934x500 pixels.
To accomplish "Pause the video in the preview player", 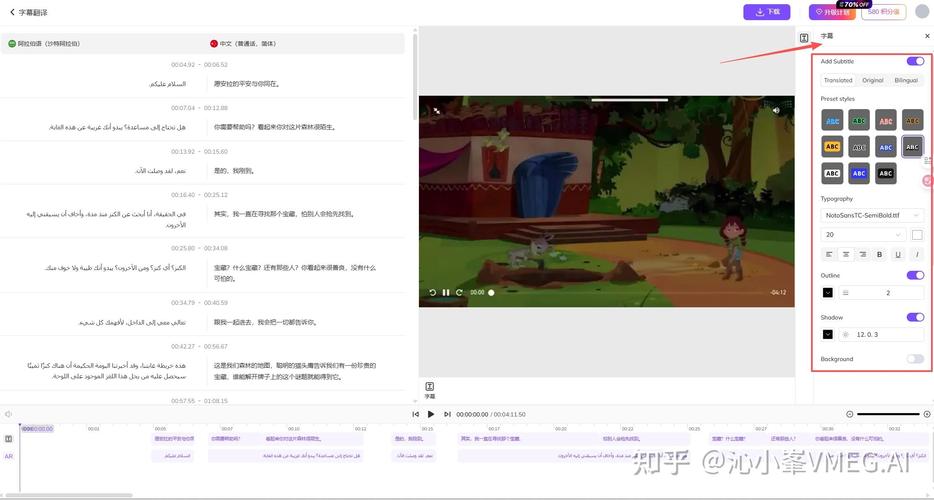I will click(x=446, y=293).
